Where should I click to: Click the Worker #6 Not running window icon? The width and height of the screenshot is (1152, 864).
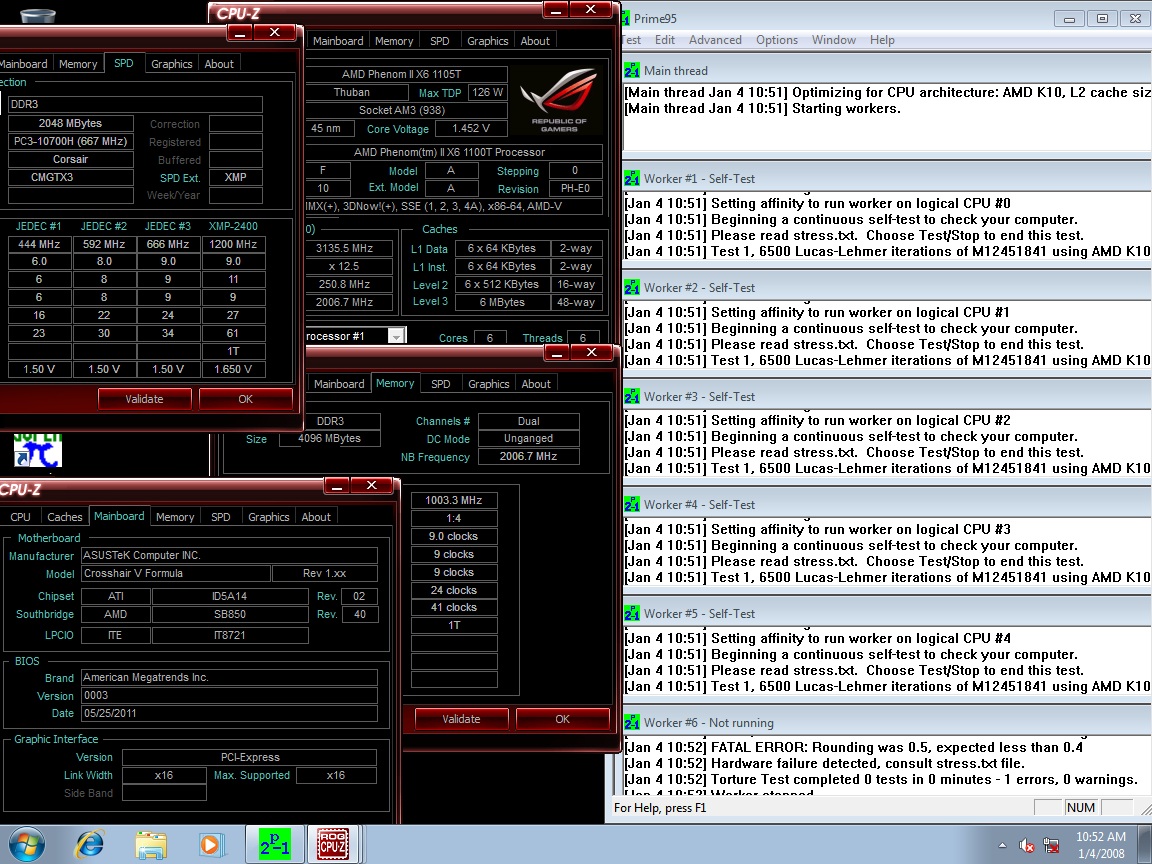(631, 722)
